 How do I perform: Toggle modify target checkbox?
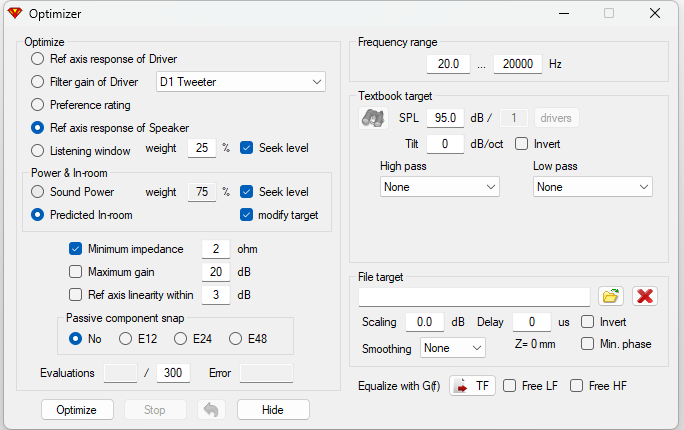(x=246, y=215)
